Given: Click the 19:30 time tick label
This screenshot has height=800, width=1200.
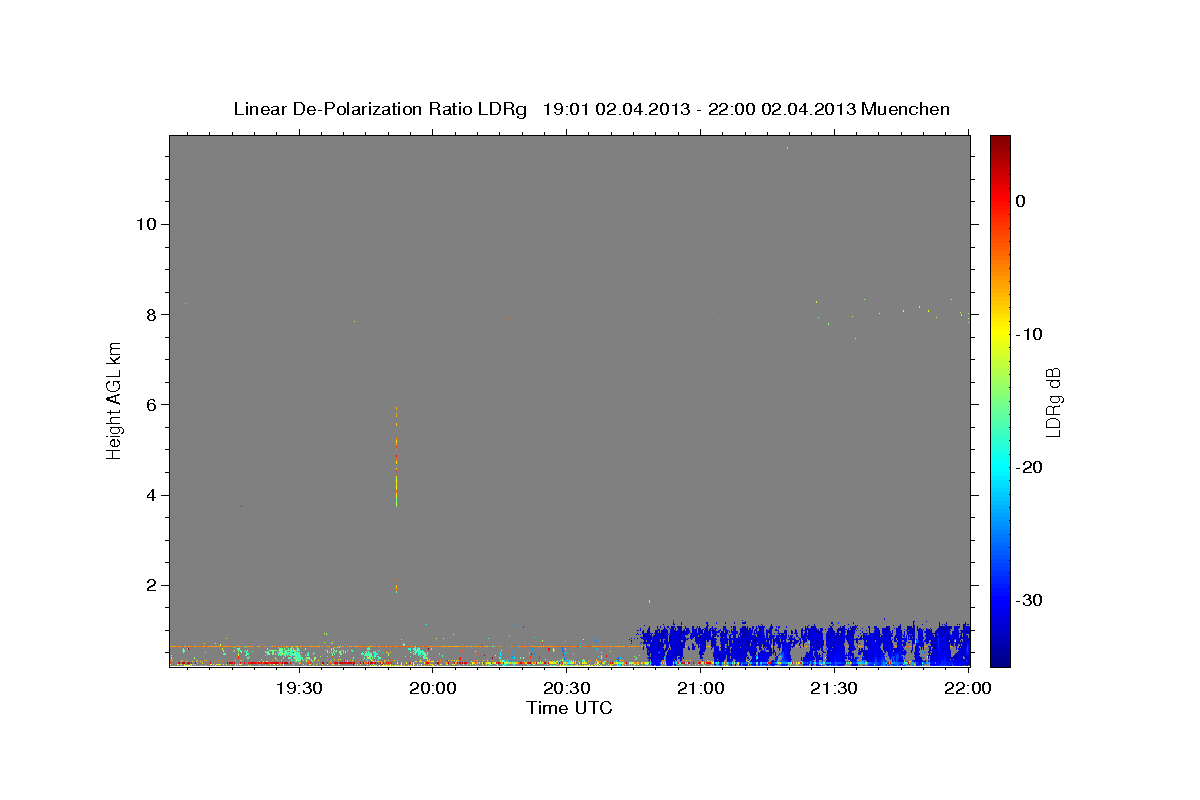Looking at the screenshot, I should click(x=298, y=688).
